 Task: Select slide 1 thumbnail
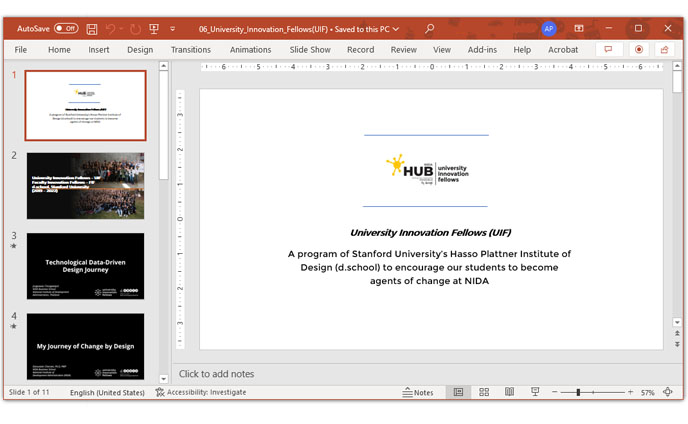pyautogui.click(x=86, y=105)
